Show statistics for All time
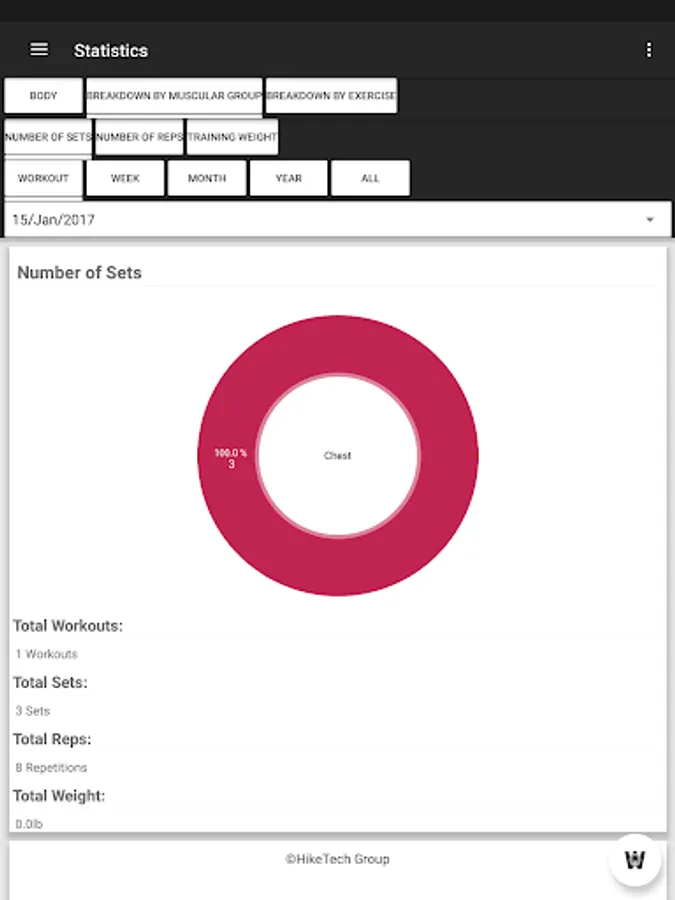The width and height of the screenshot is (675, 900). [x=370, y=178]
